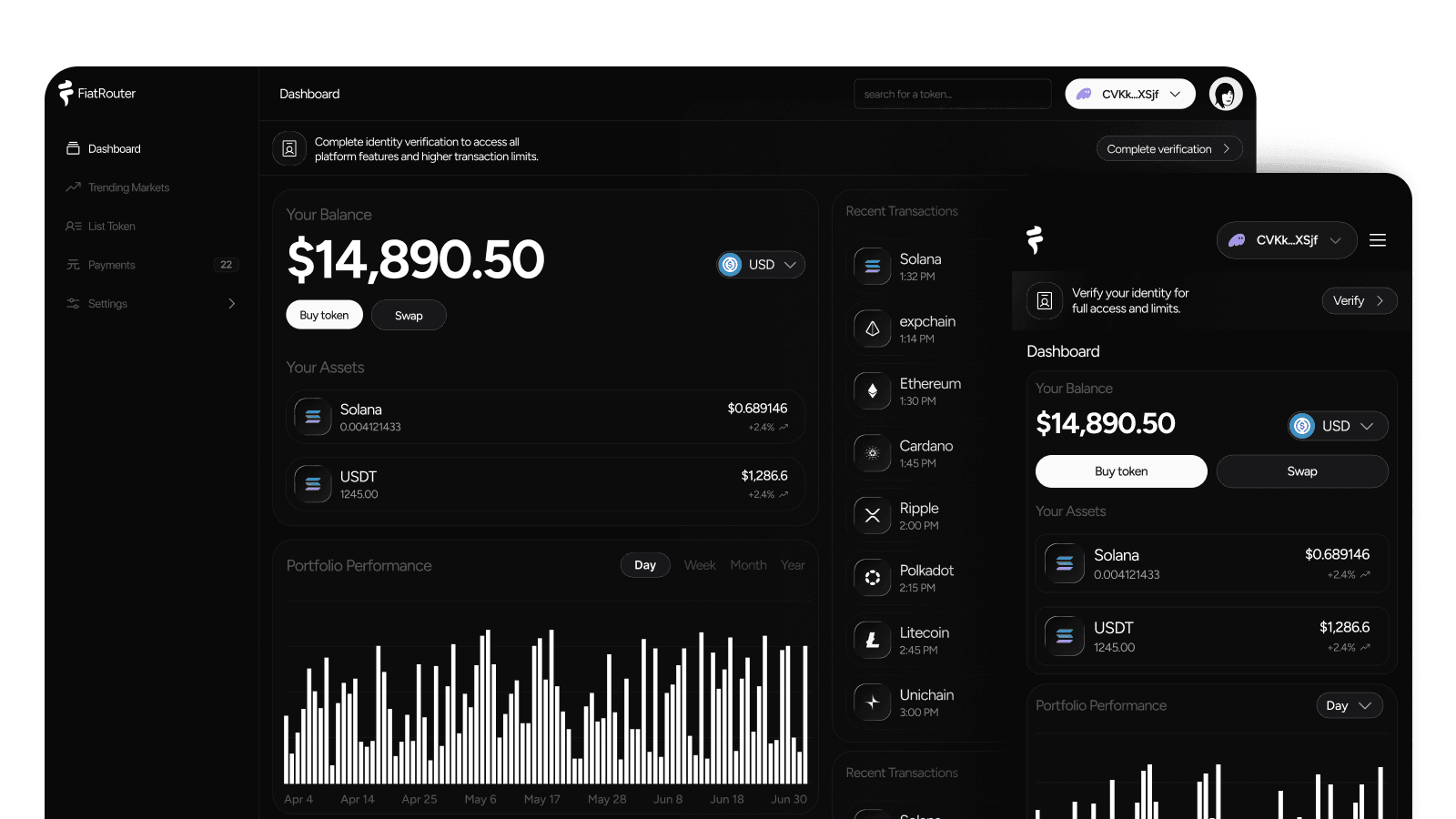Click USDT asset icon in desktop Your Assets
The image size is (1456, 819).
point(313,484)
